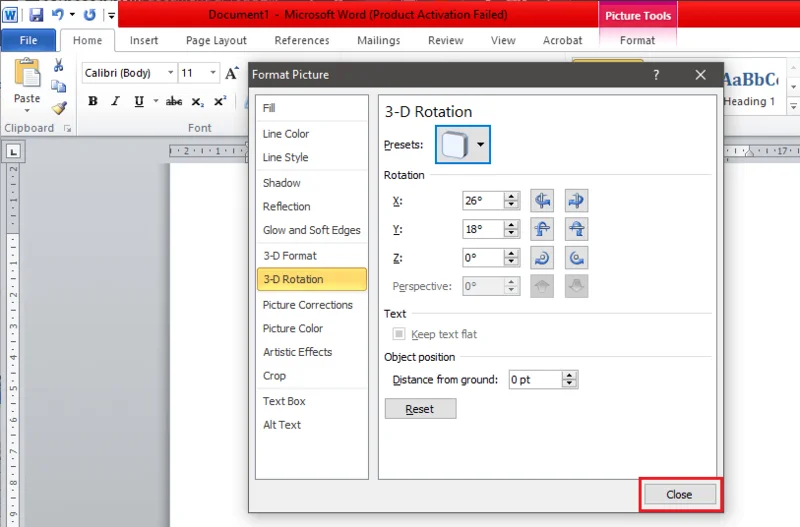The image size is (800, 527).
Task: Select Reflection category
Action: (x=312, y=206)
